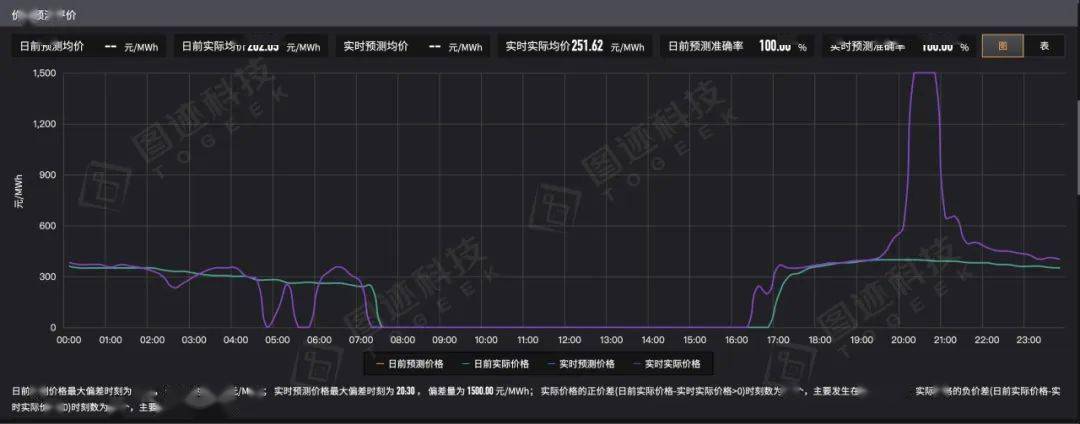Click the 实时实际均价 251.62 stat card
Viewport: 1080px width, 424px height.
coord(575,47)
